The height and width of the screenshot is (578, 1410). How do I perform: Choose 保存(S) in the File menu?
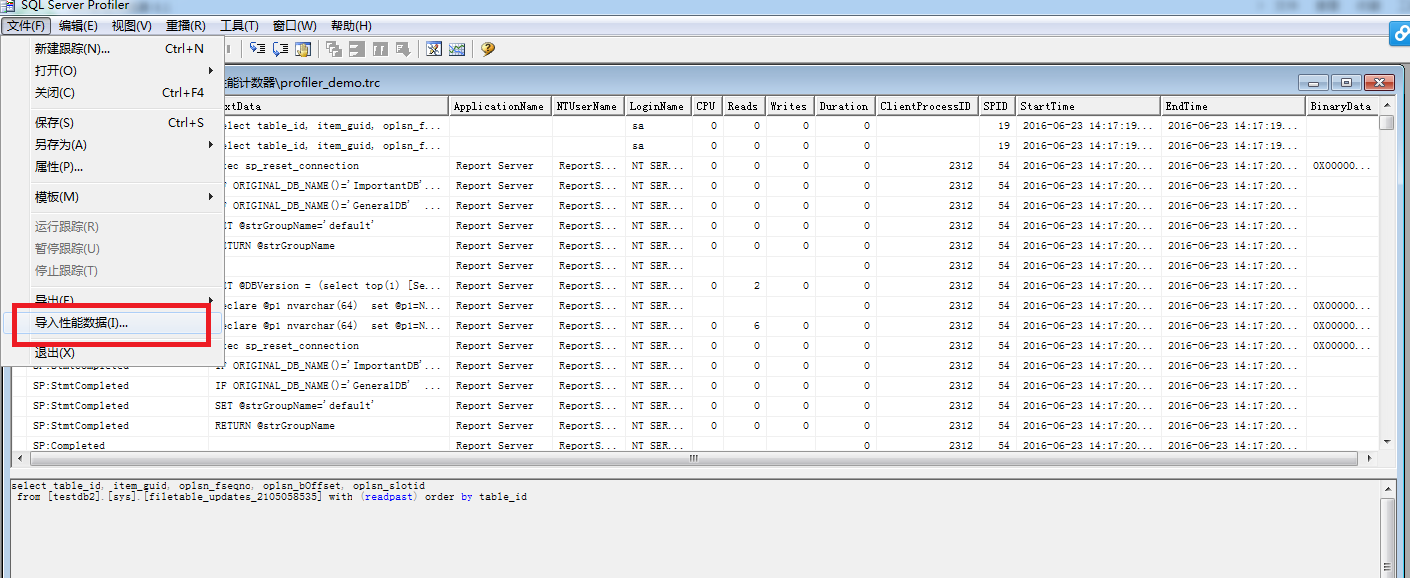114,122
